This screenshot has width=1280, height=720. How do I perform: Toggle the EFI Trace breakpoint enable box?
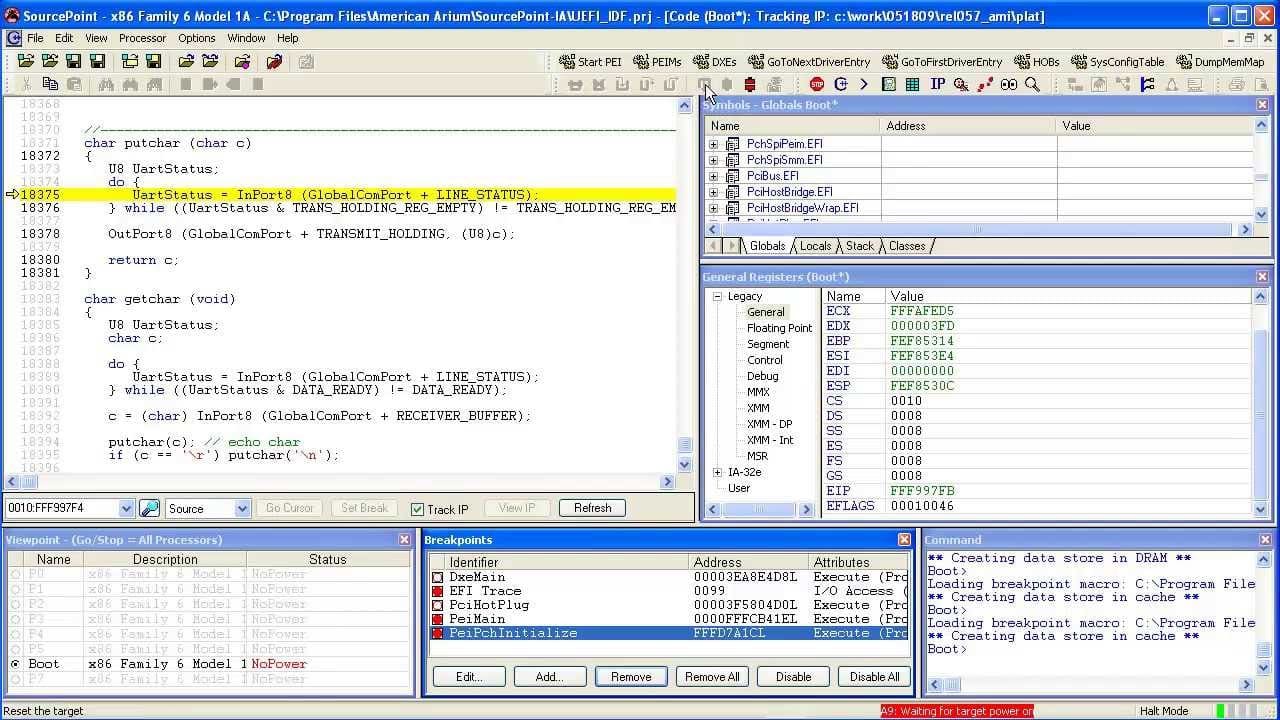[437, 591]
